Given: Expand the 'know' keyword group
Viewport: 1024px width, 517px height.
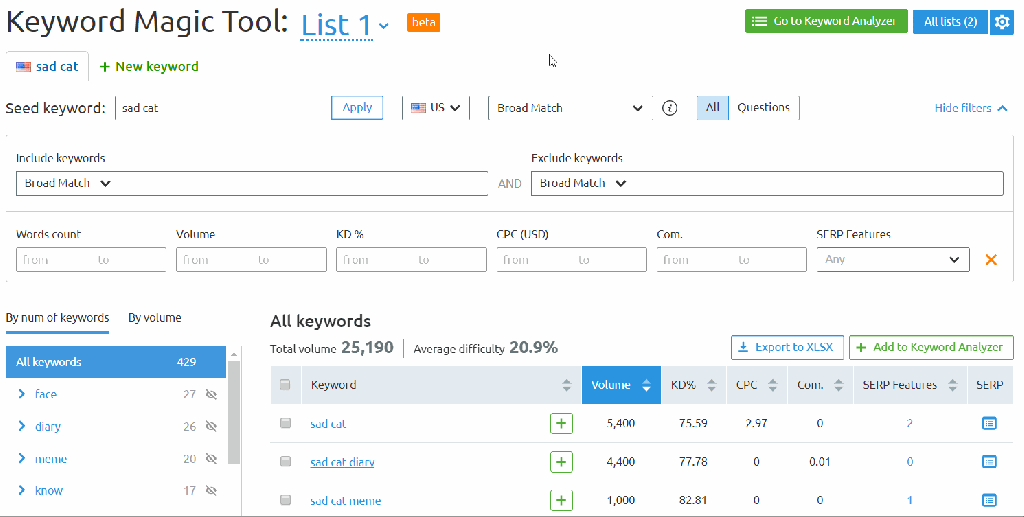Looking at the screenshot, I should click(22, 490).
